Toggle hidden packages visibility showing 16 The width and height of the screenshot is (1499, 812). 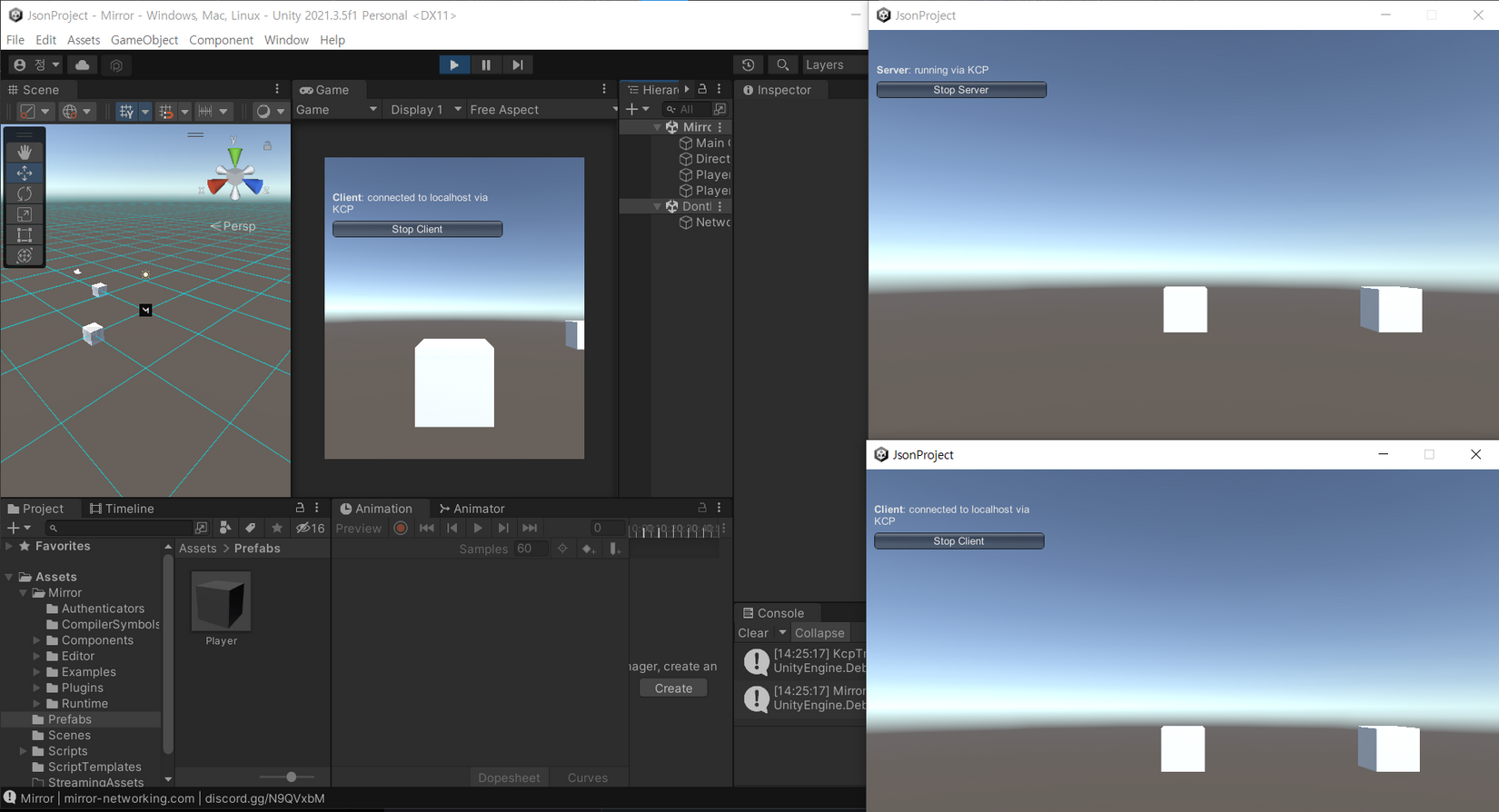click(x=311, y=528)
